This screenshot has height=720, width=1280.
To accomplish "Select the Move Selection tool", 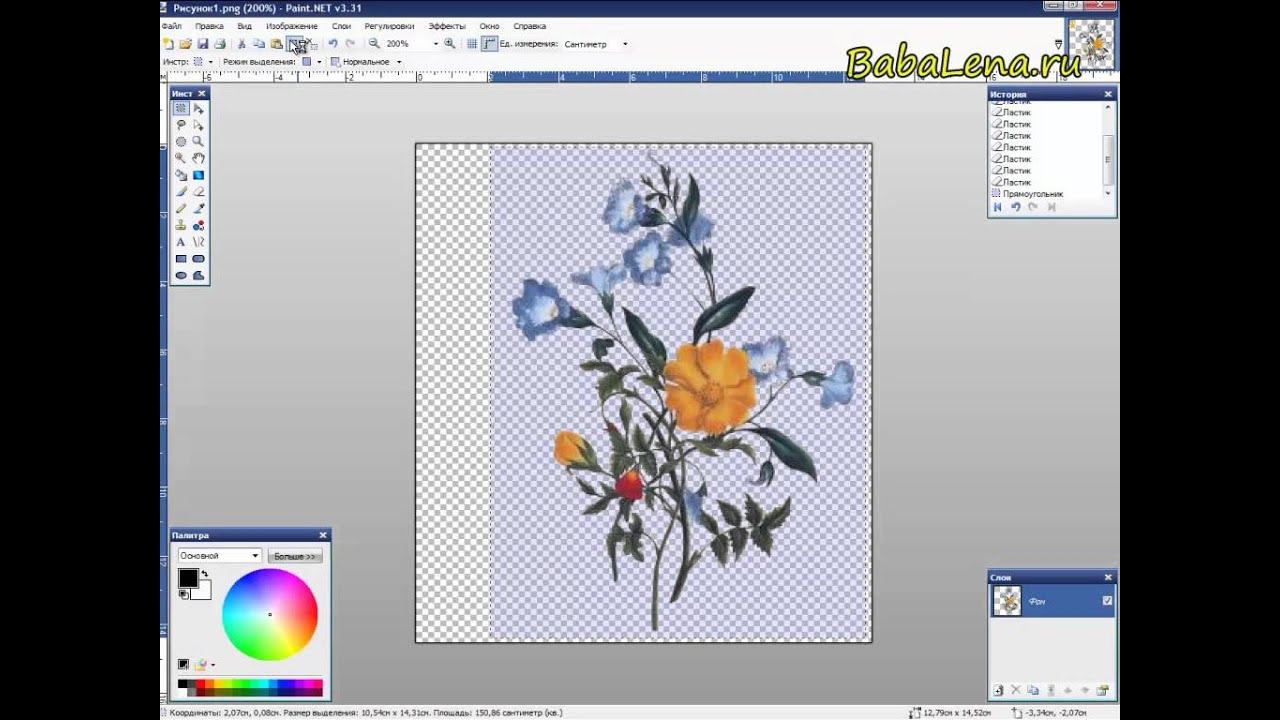I will click(198, 125).
